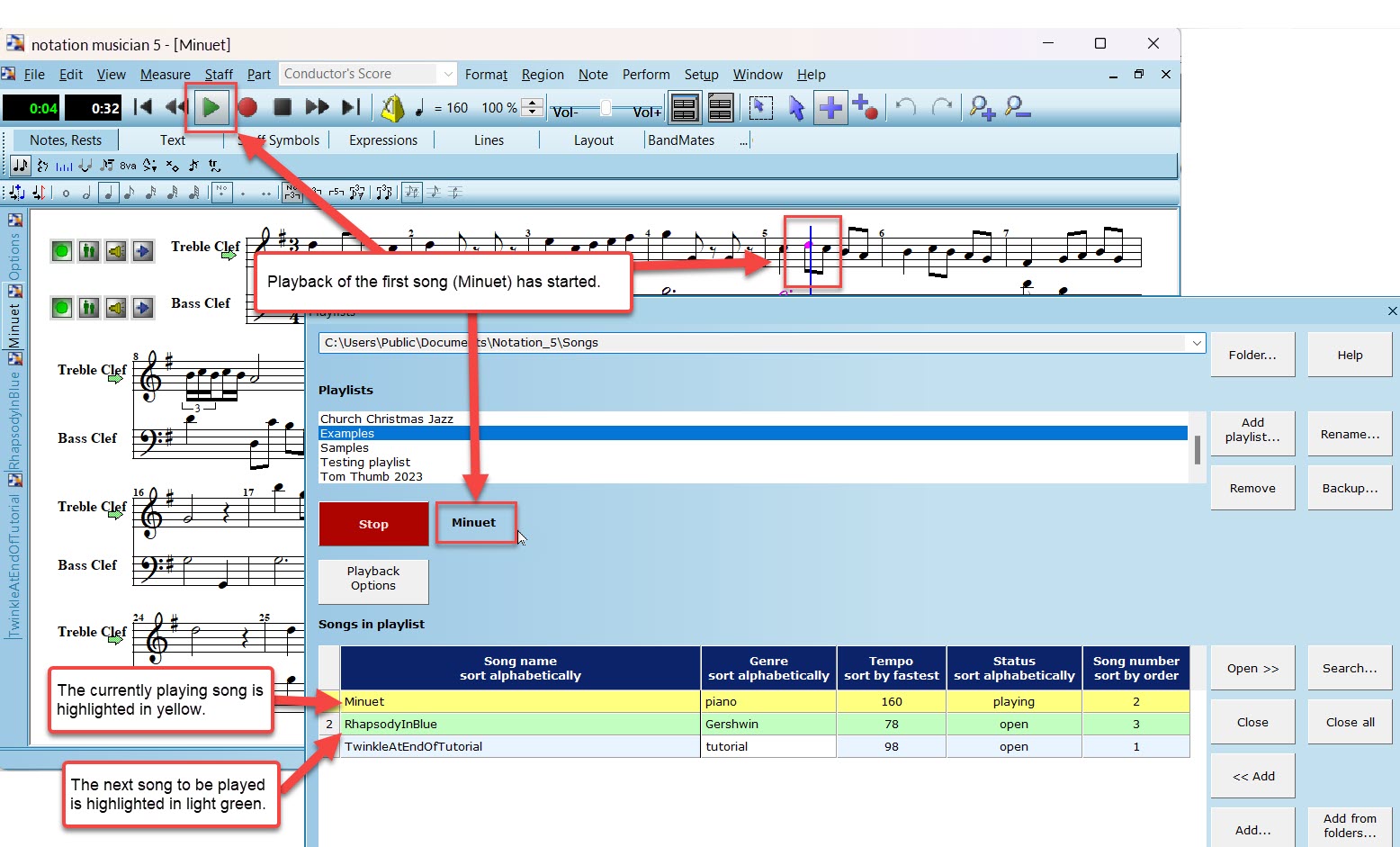1400x847 pixels.
Task: Switch to the Expressions tab
Action: point(383,140)
